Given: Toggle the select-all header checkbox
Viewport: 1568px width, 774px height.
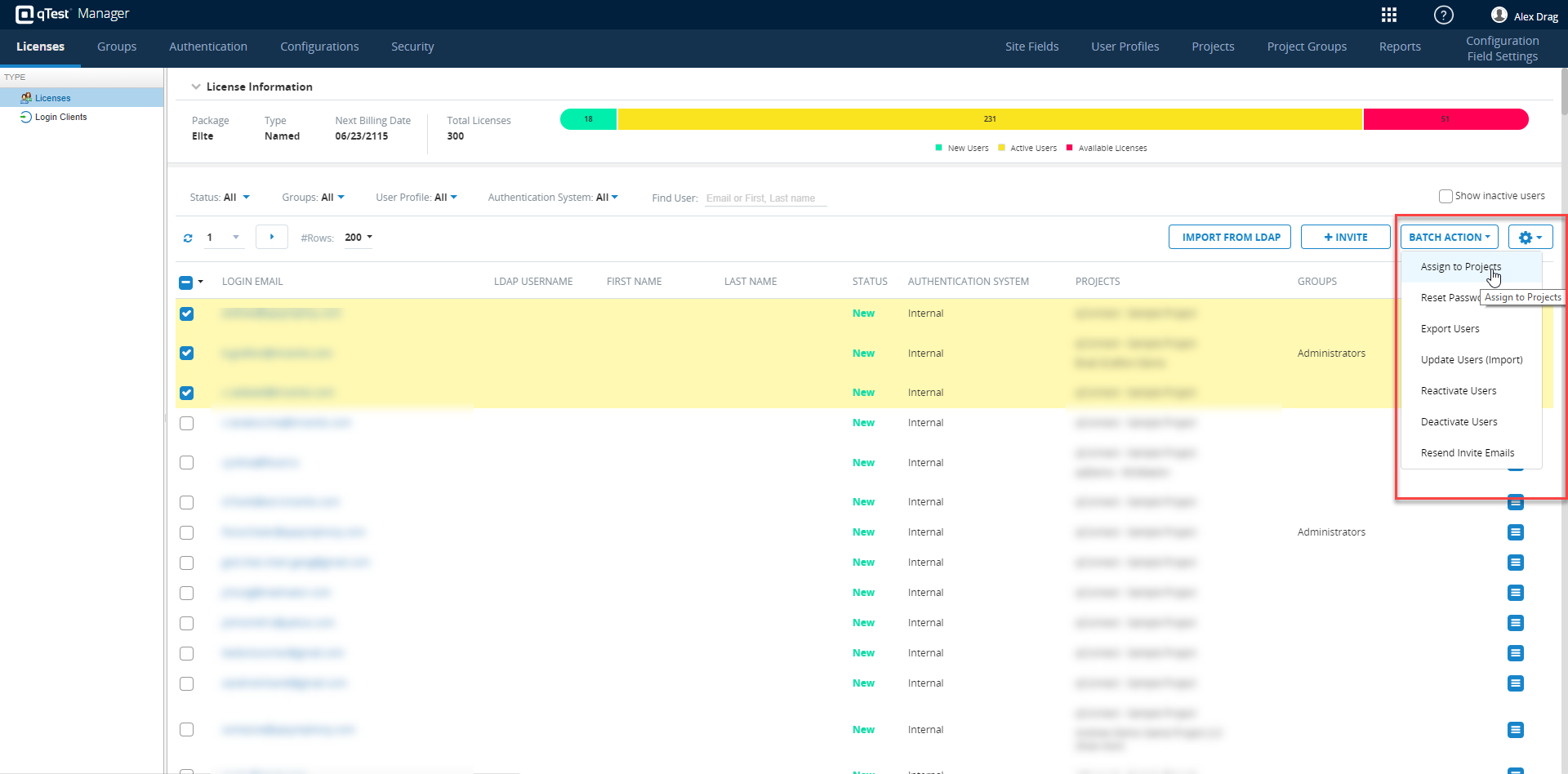Looking at the screenshot, I should [x=186, y=282].
